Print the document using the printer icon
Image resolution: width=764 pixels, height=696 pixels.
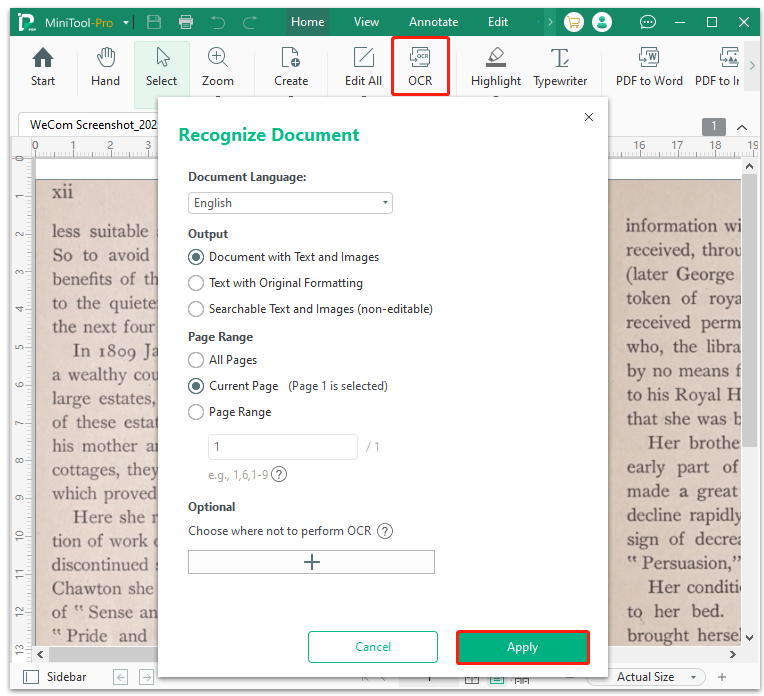[186, 22]
